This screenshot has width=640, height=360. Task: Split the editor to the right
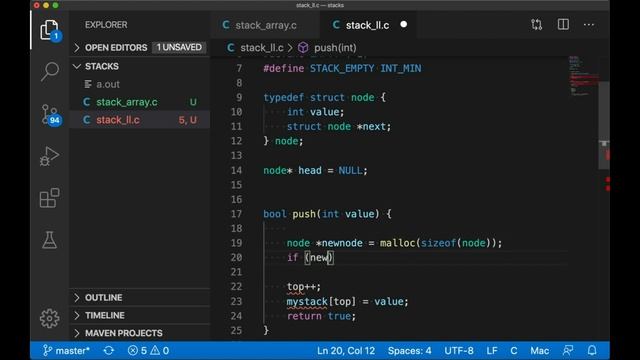coord(563,24)
